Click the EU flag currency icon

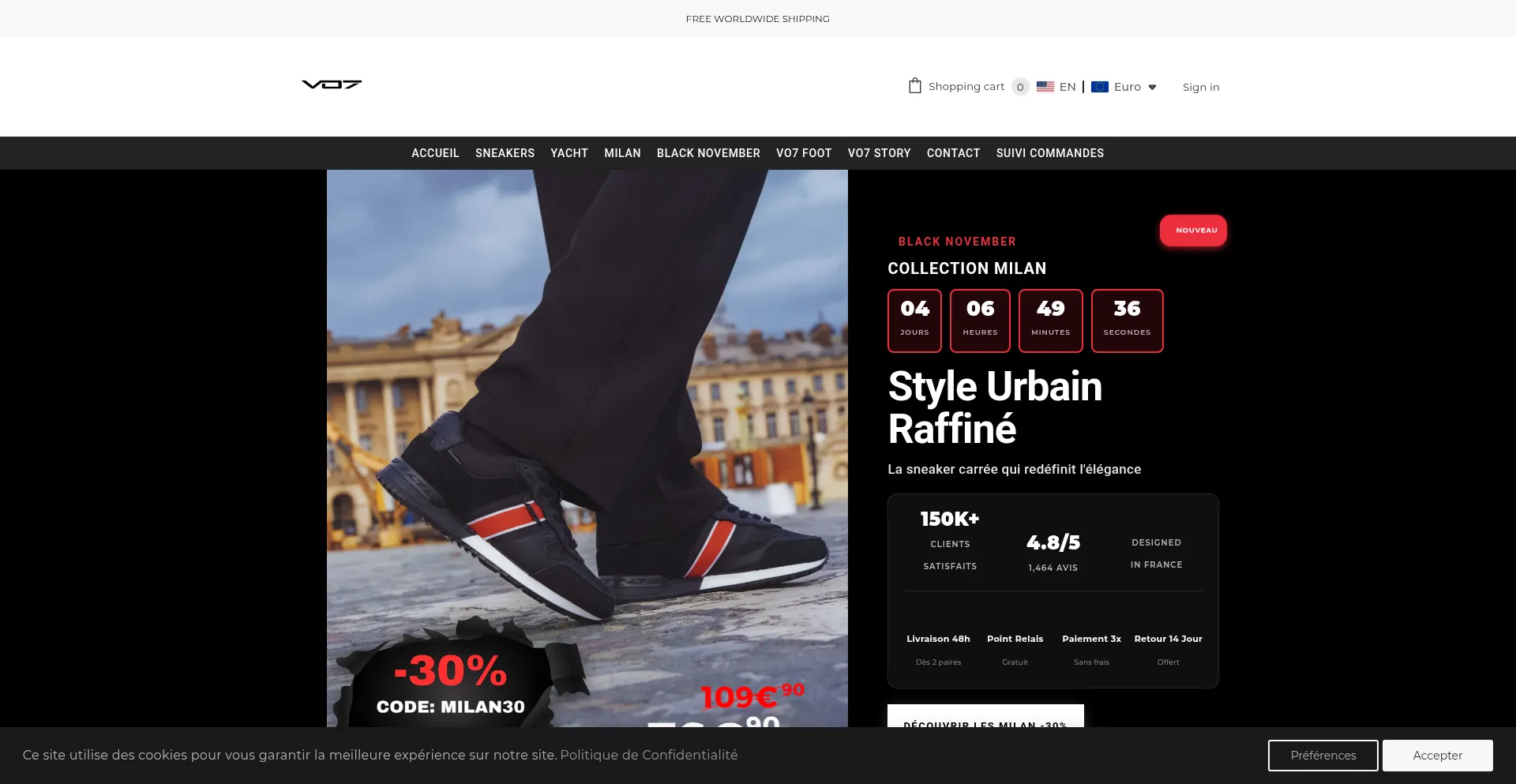(x=1099, y=87)
